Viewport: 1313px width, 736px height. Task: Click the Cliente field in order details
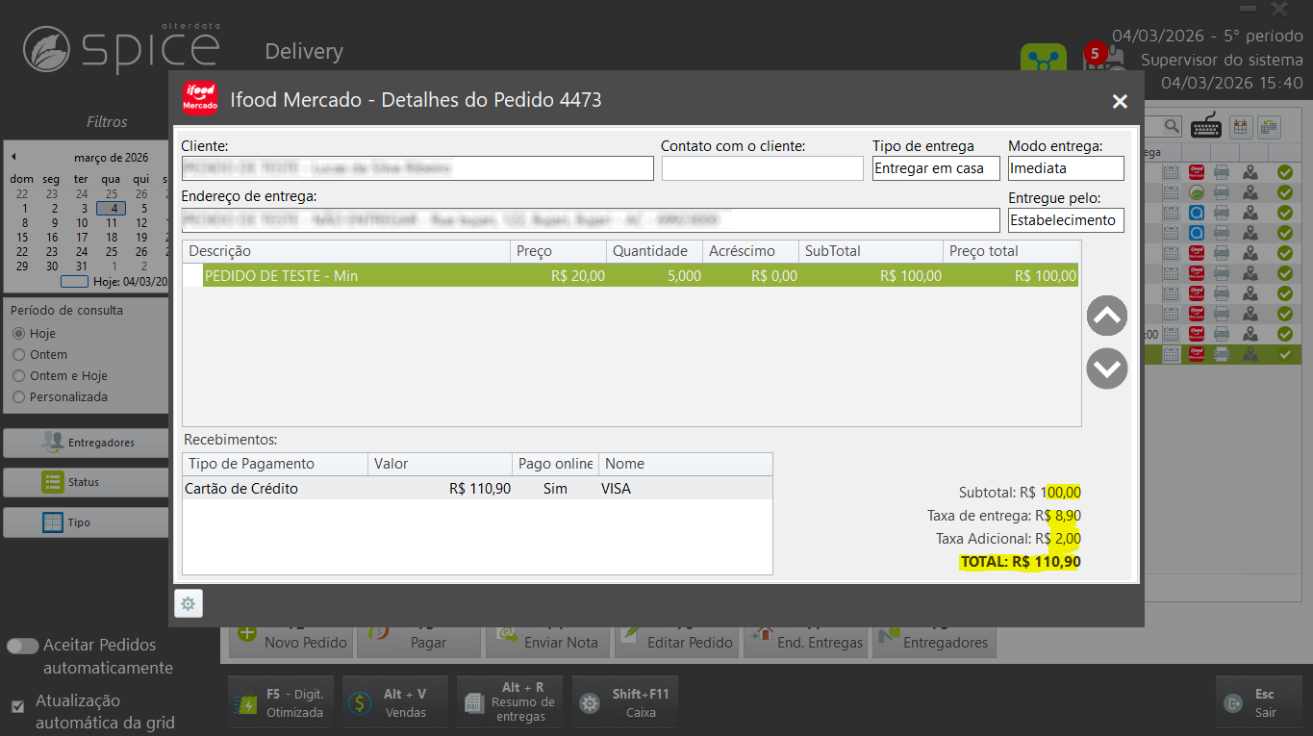pos(417,168)
